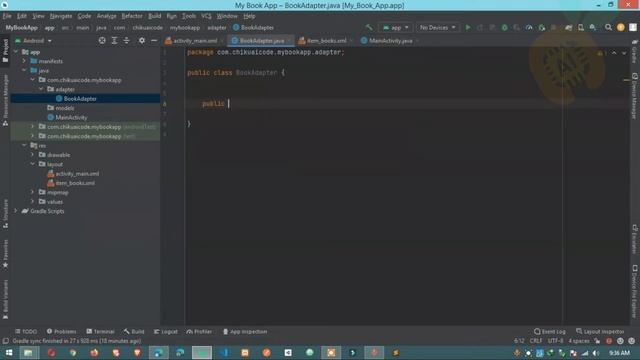Click Collapse All in Project panel
The height and width of the screenshot is (360, 640).
pos(127,40)
